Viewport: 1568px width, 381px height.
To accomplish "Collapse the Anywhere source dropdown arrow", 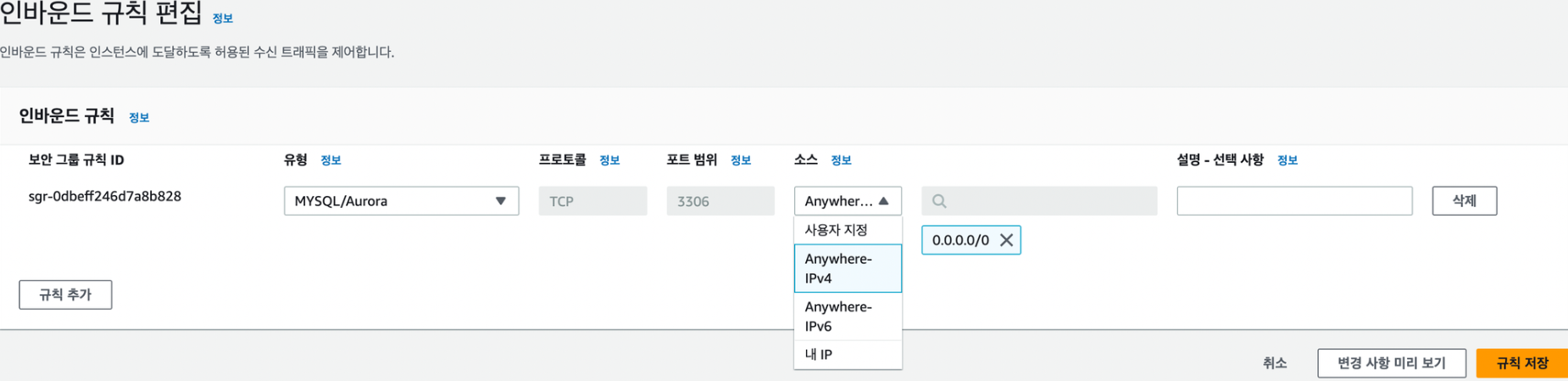I will click(884, 201).
